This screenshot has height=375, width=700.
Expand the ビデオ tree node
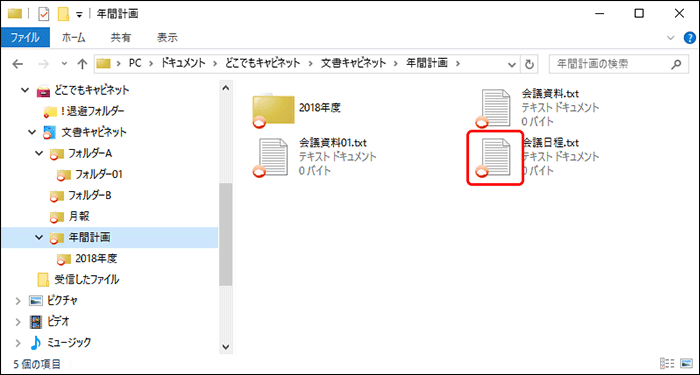click(18, 322)
